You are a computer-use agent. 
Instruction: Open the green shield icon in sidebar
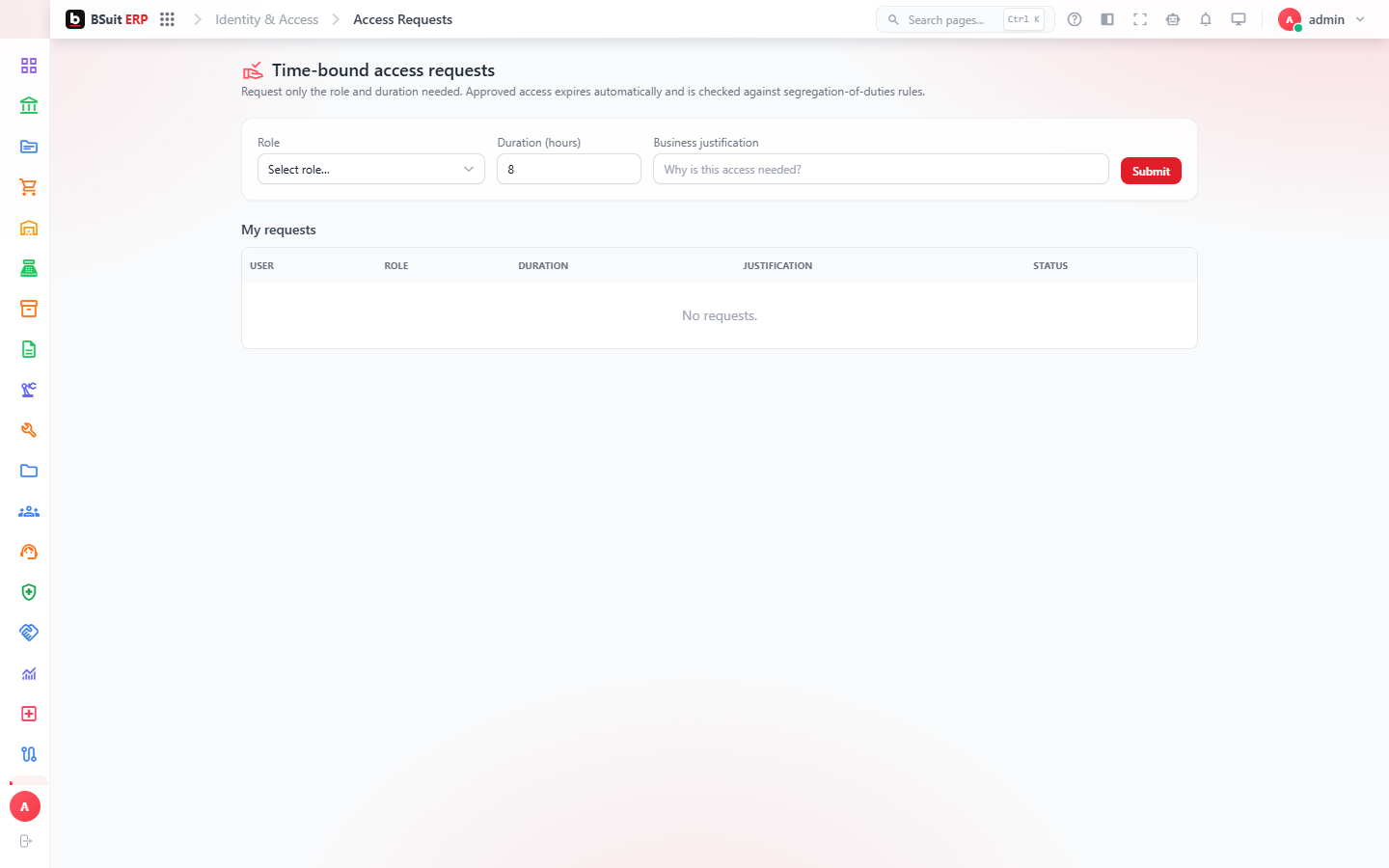coord(29,592)
